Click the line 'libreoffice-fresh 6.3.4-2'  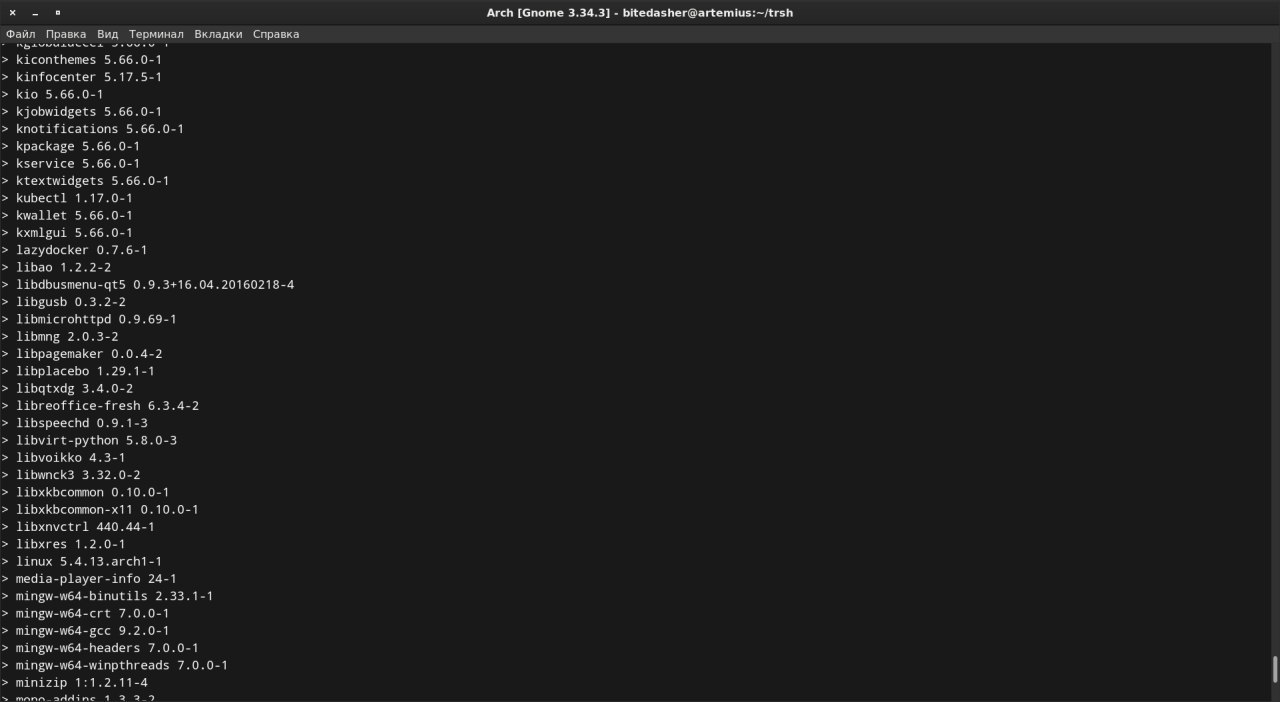pos(107,406)
